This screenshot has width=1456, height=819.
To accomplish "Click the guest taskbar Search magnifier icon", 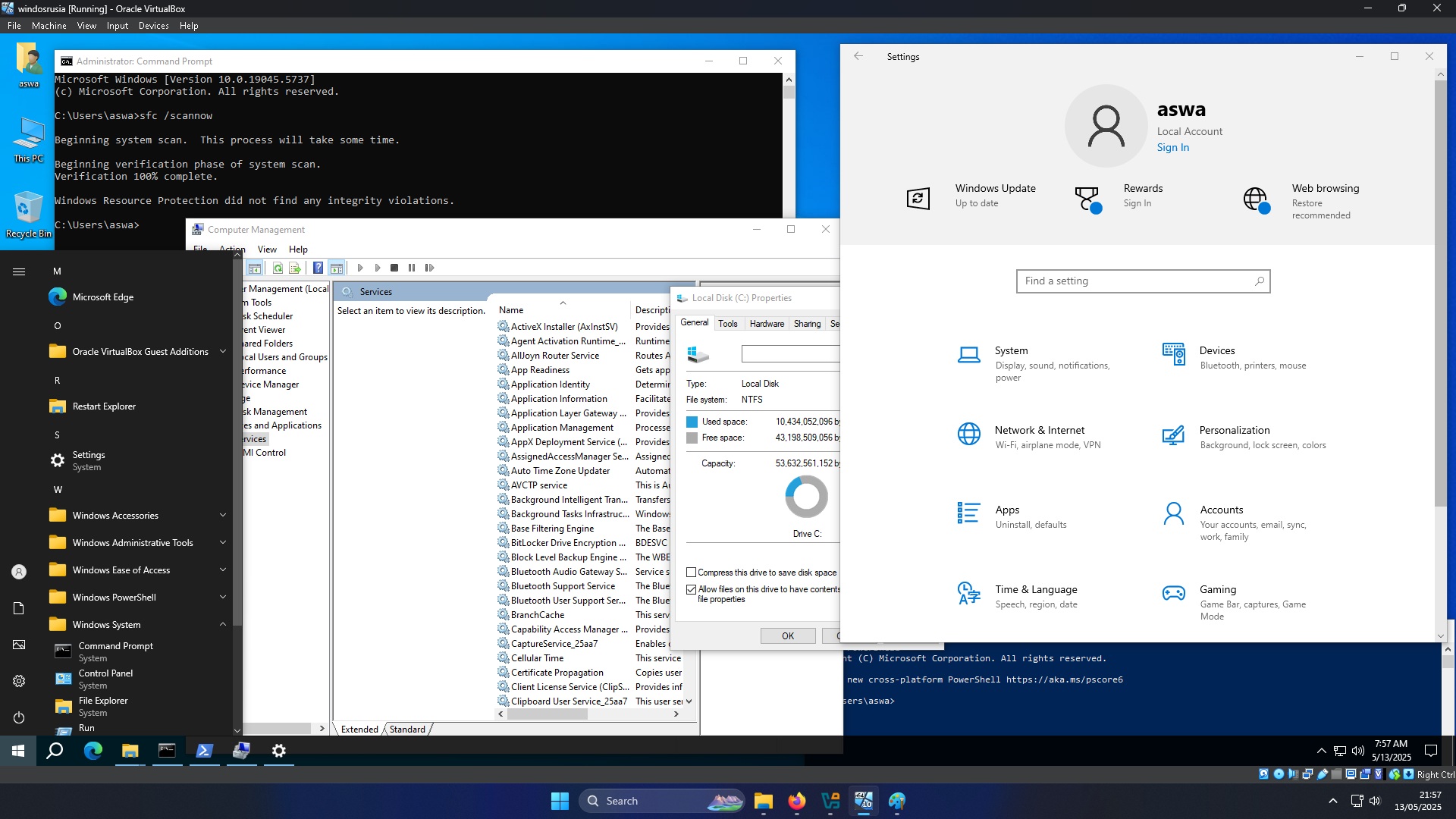I will 55,751.
